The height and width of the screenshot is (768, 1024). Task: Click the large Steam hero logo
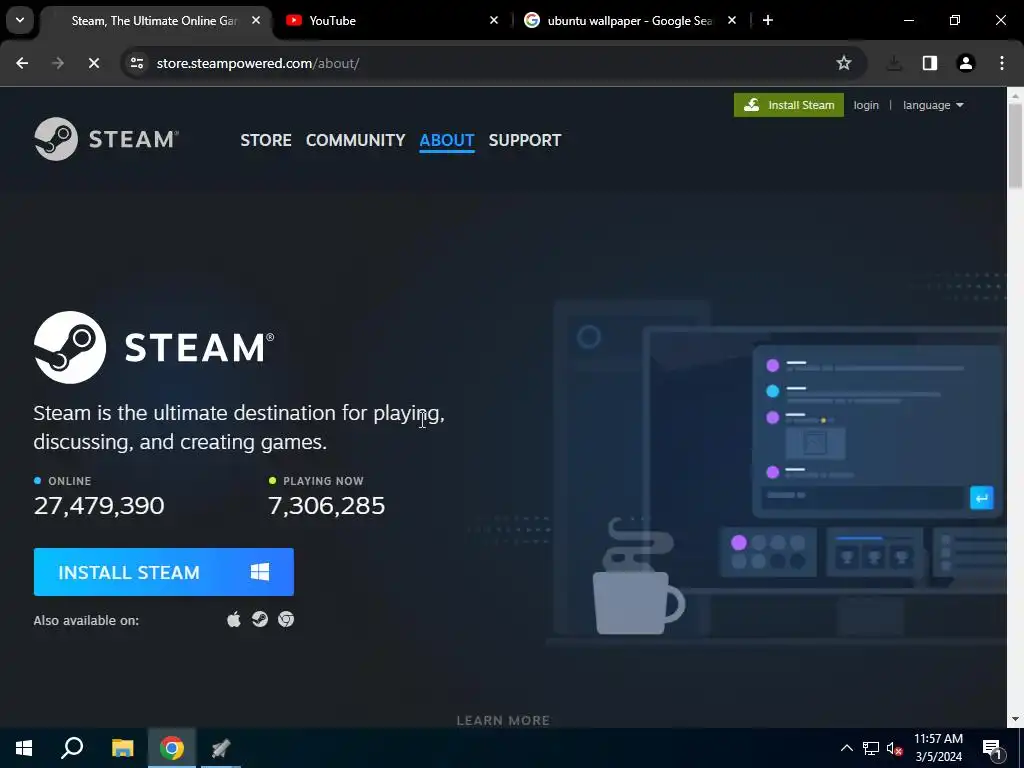point(154,347)
